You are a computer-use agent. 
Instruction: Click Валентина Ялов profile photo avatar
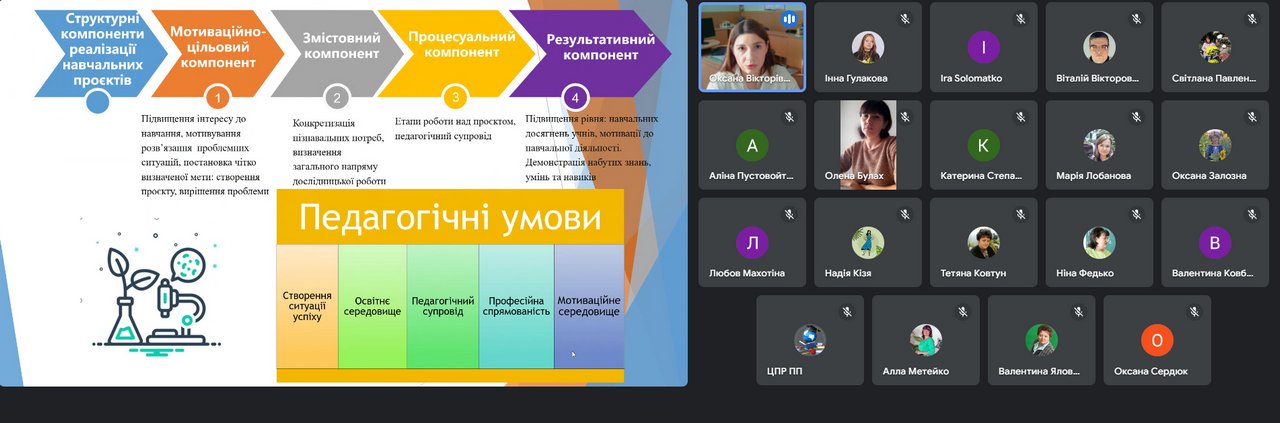pyautogui.click(x=1042, y=341)
